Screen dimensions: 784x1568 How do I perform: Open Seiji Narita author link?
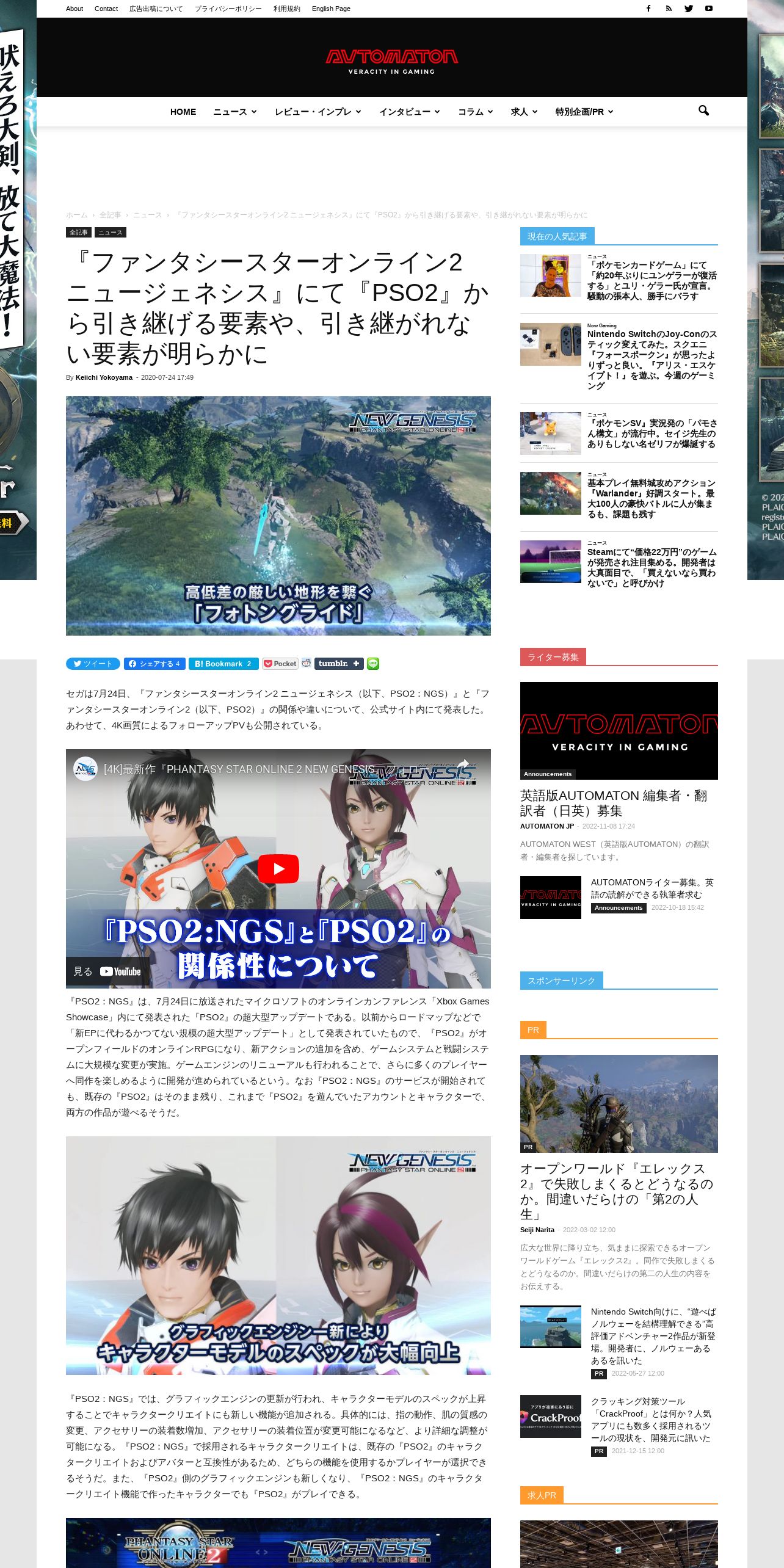537,1230
